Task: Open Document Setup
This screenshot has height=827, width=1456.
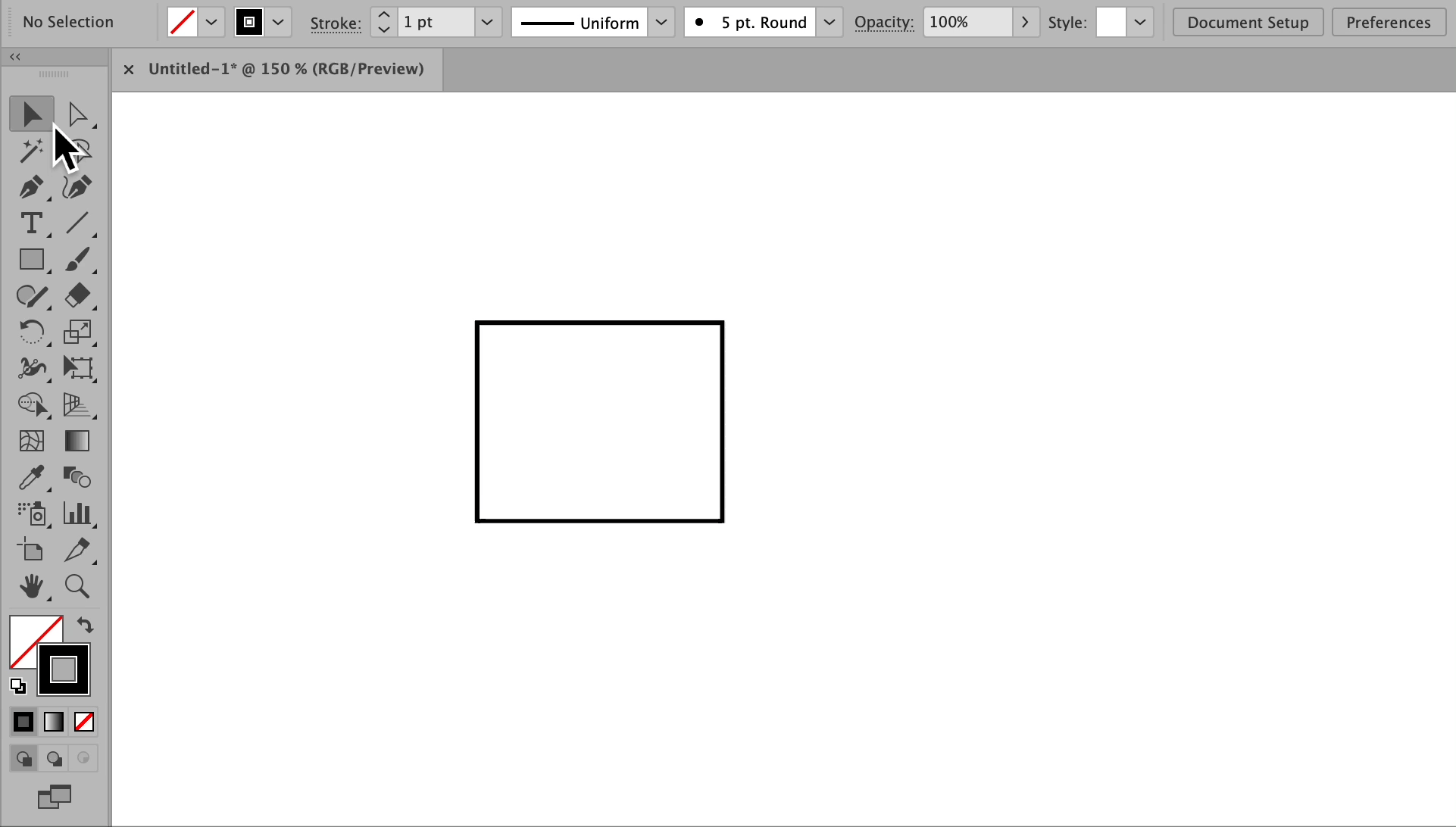Action: [1247, 23]
